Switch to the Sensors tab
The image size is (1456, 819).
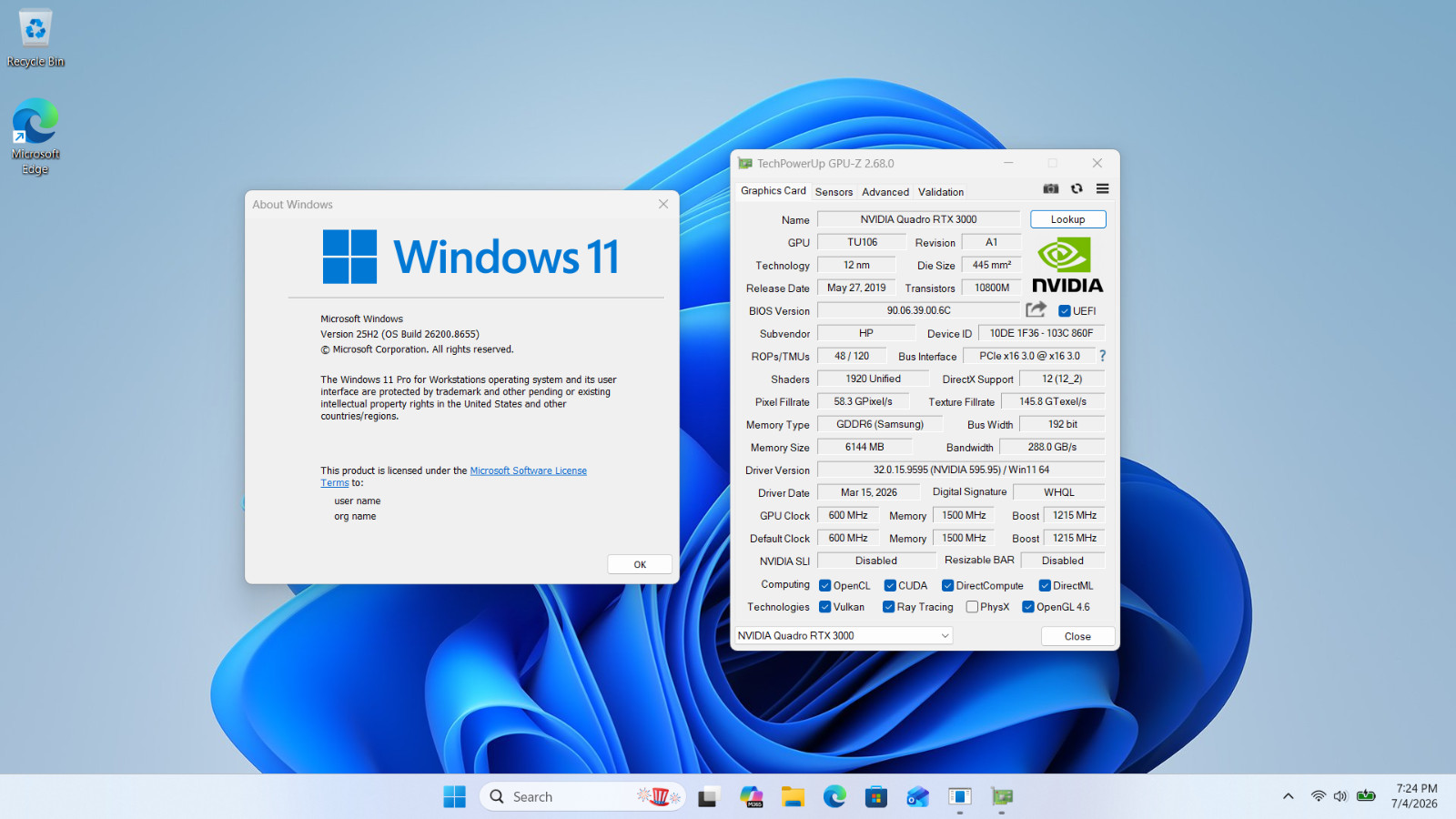834,192
